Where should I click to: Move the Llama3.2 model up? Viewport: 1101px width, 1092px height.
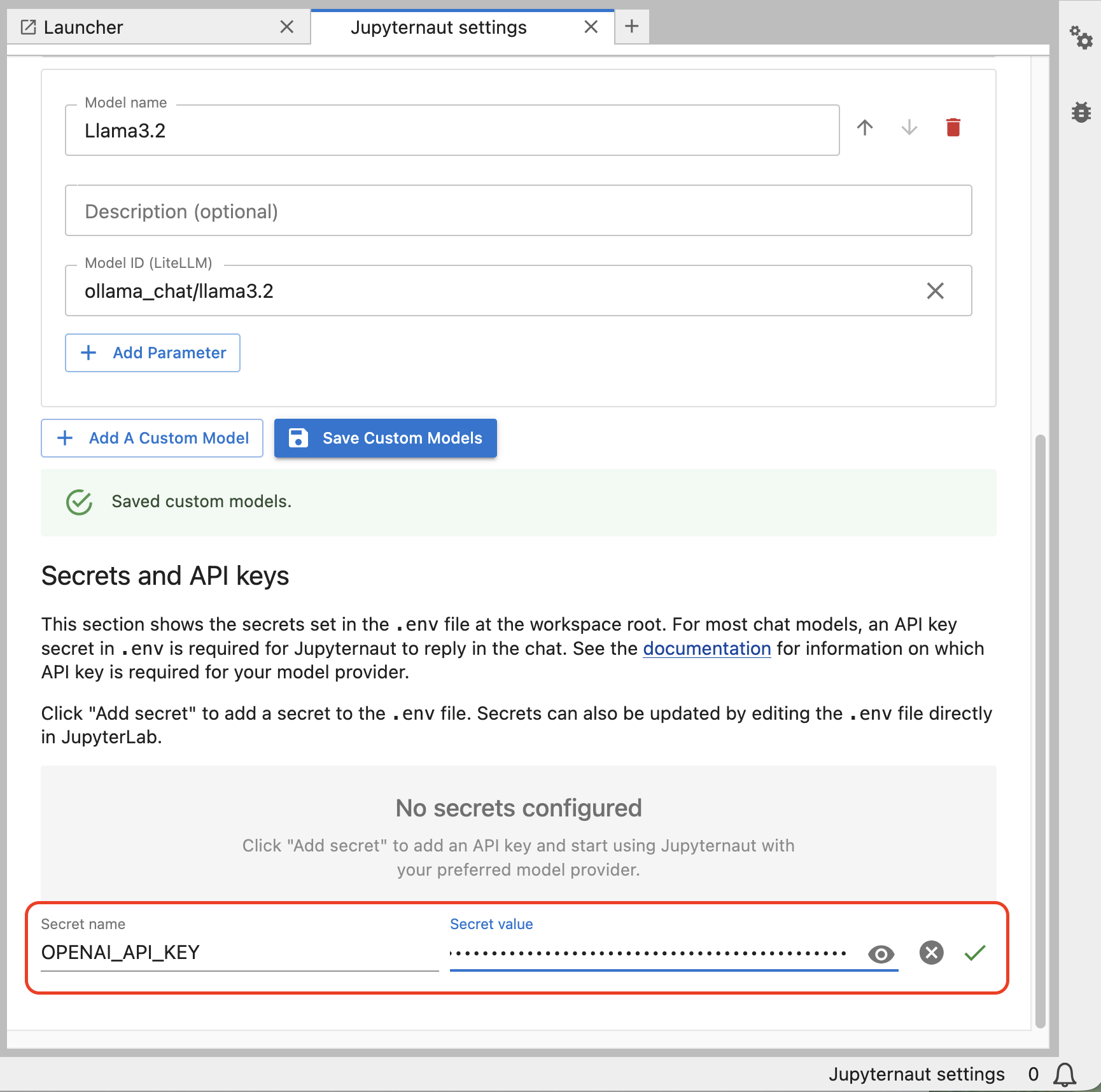tap(864, 128)
